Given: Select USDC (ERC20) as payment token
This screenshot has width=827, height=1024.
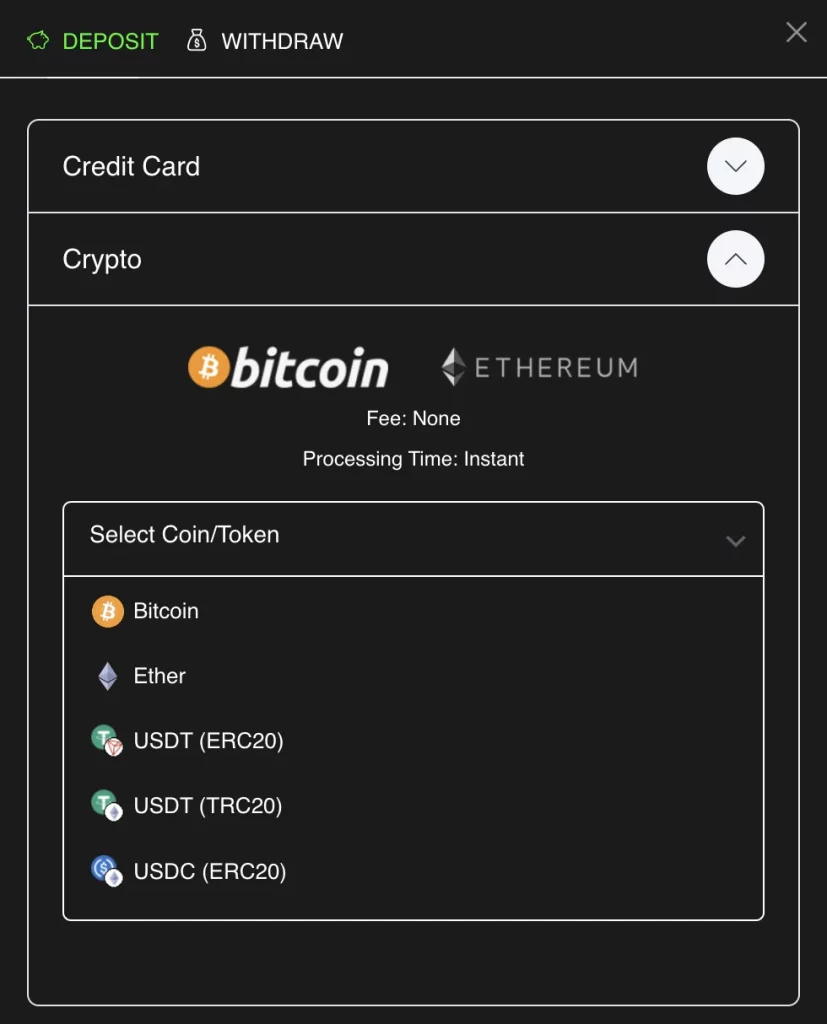Looking at the screenshot, I should 210,870.
